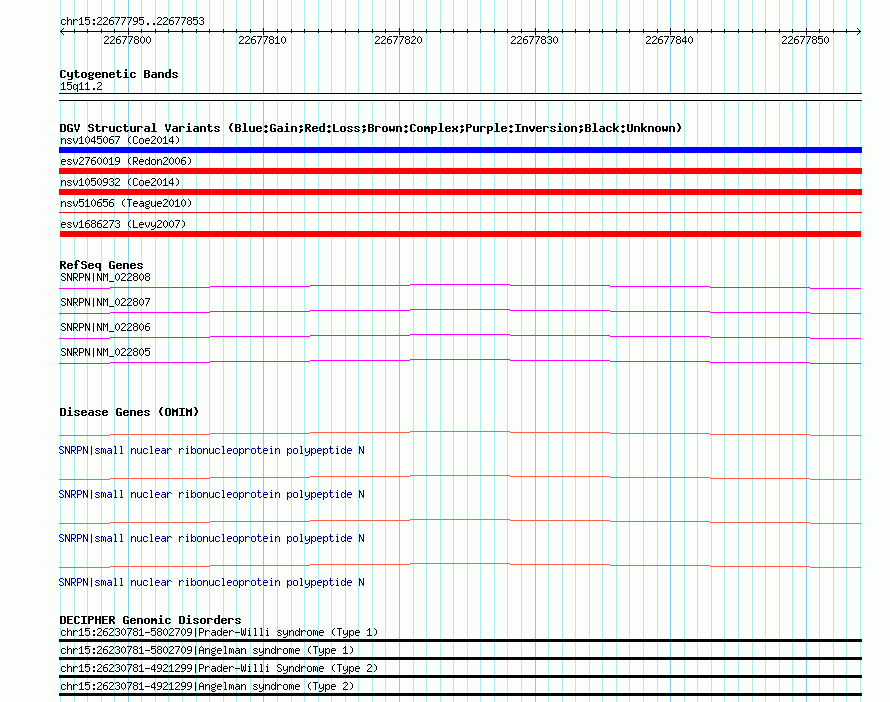Select the 15q11.2 cytogenetic band label
This screenshot has height=702, width=890.
(81, 86)
